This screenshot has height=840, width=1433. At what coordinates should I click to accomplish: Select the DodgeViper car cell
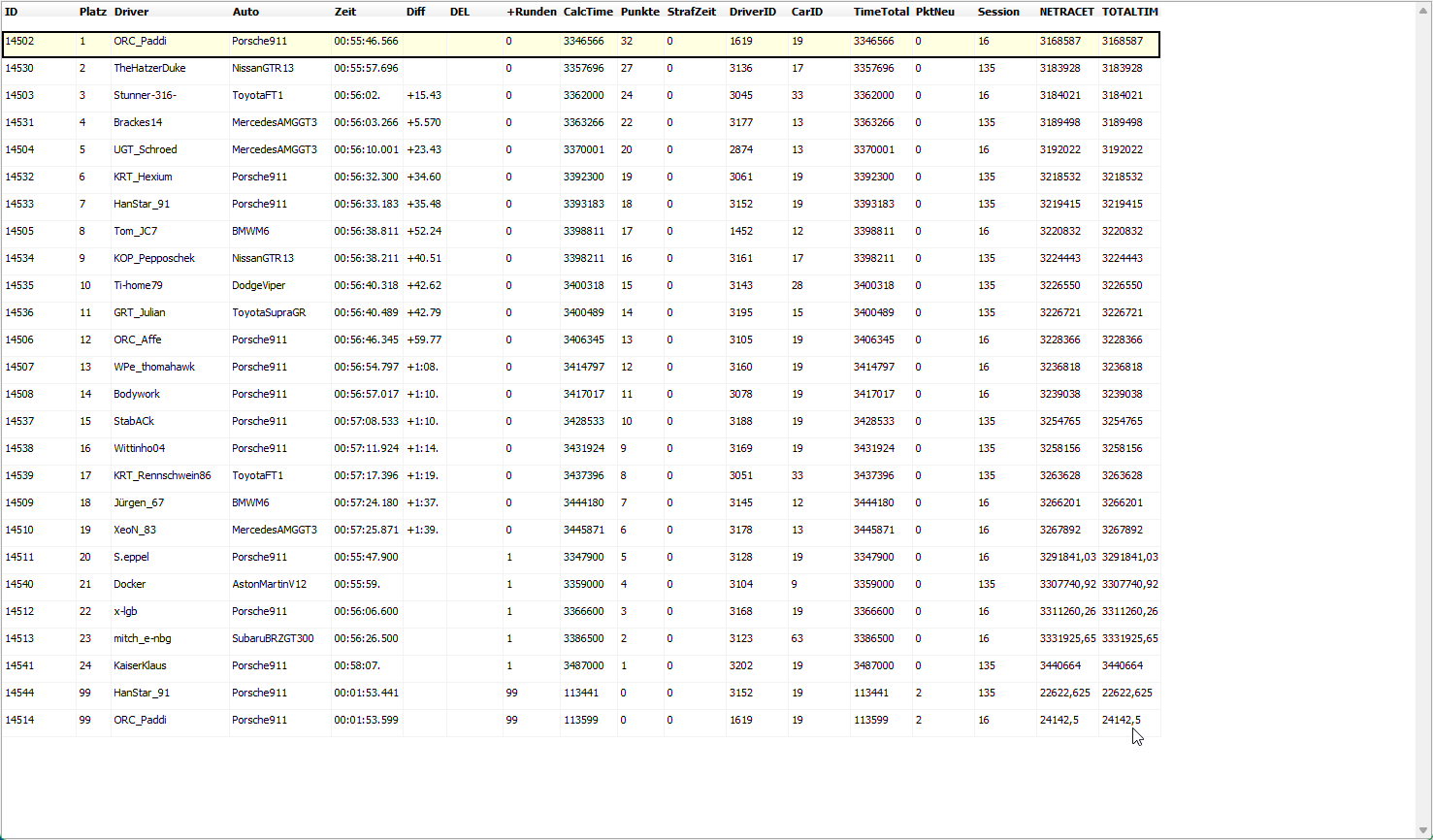[258, 285]
